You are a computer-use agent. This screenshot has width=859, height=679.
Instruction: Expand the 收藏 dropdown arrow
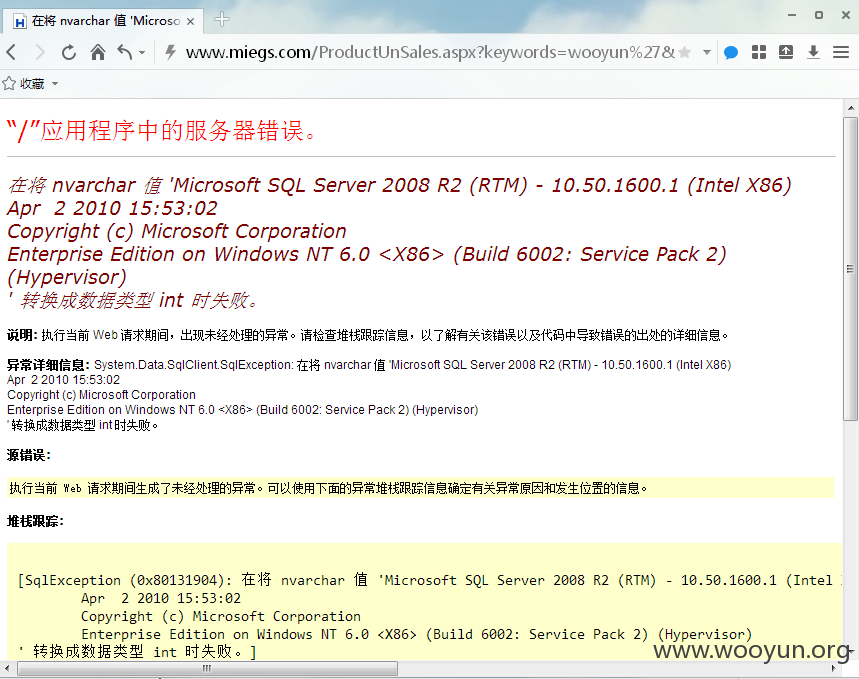point(55,84)
